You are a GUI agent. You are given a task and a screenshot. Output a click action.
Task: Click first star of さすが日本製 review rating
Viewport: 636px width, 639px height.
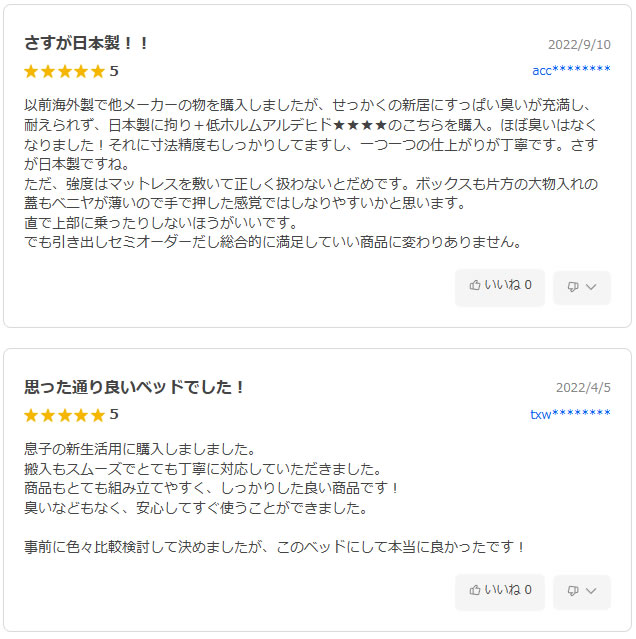point(31,71)
